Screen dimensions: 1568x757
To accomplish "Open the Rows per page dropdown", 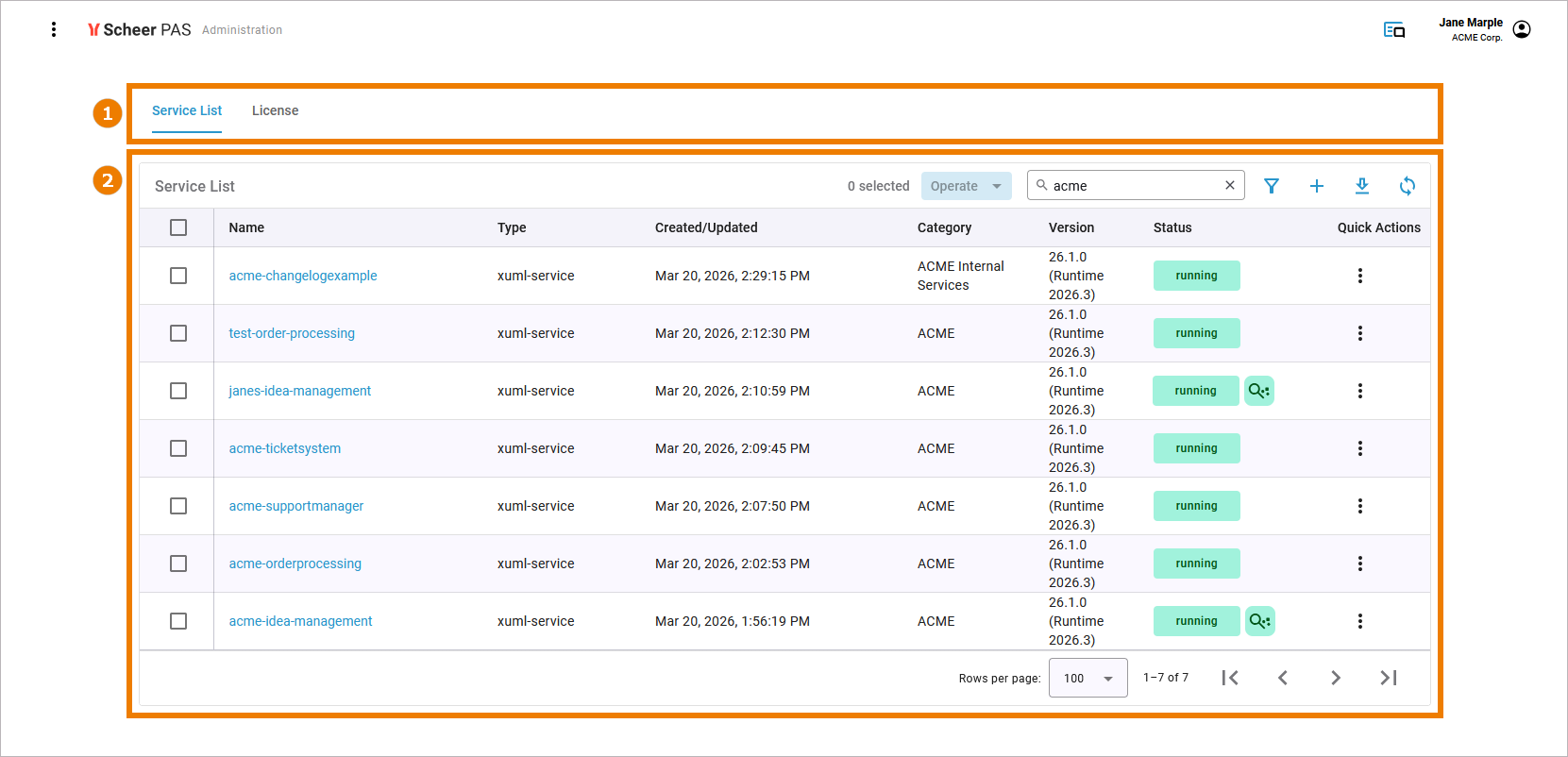I will point(1087,678).
